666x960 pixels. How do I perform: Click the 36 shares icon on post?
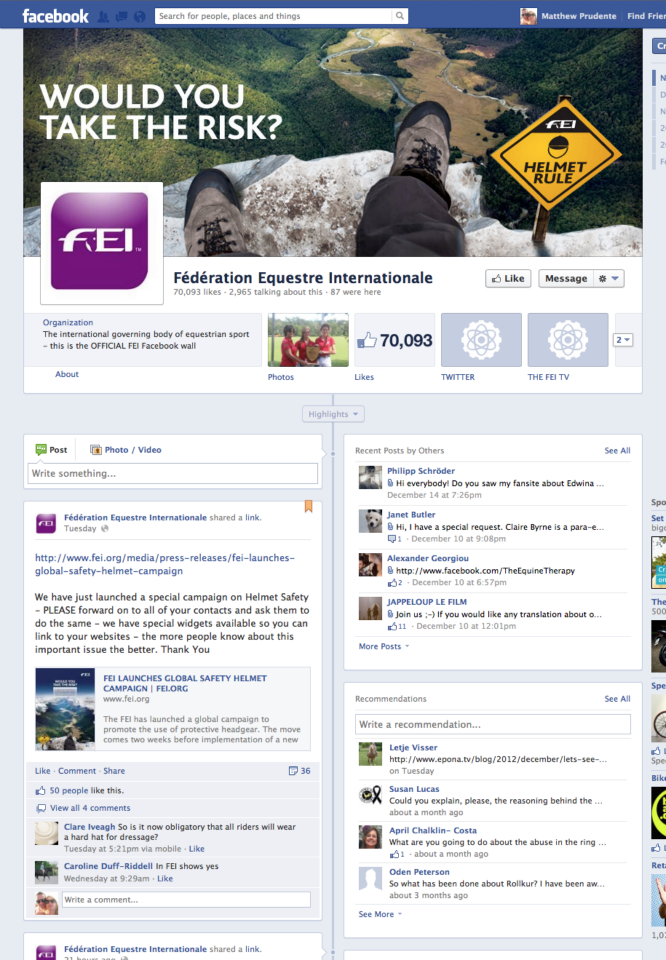click(x=299, y=771)
